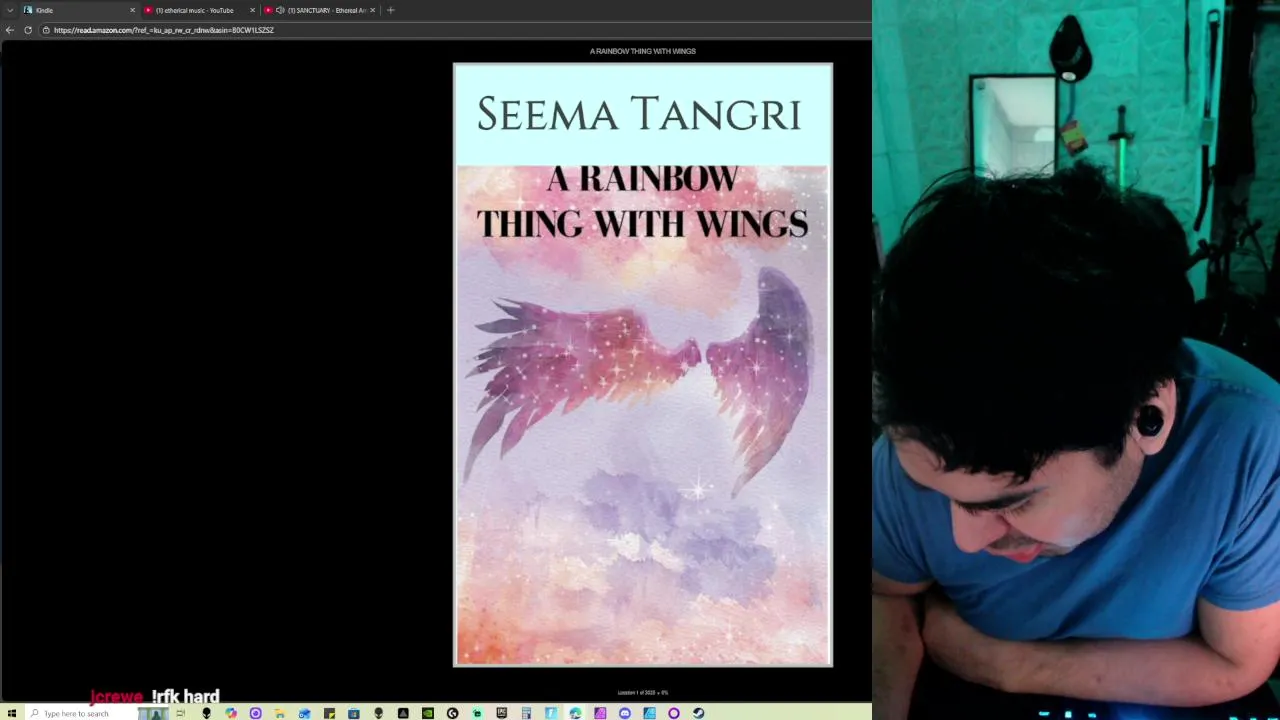Open Outlook from the taskbar

[x=304, y=713]
